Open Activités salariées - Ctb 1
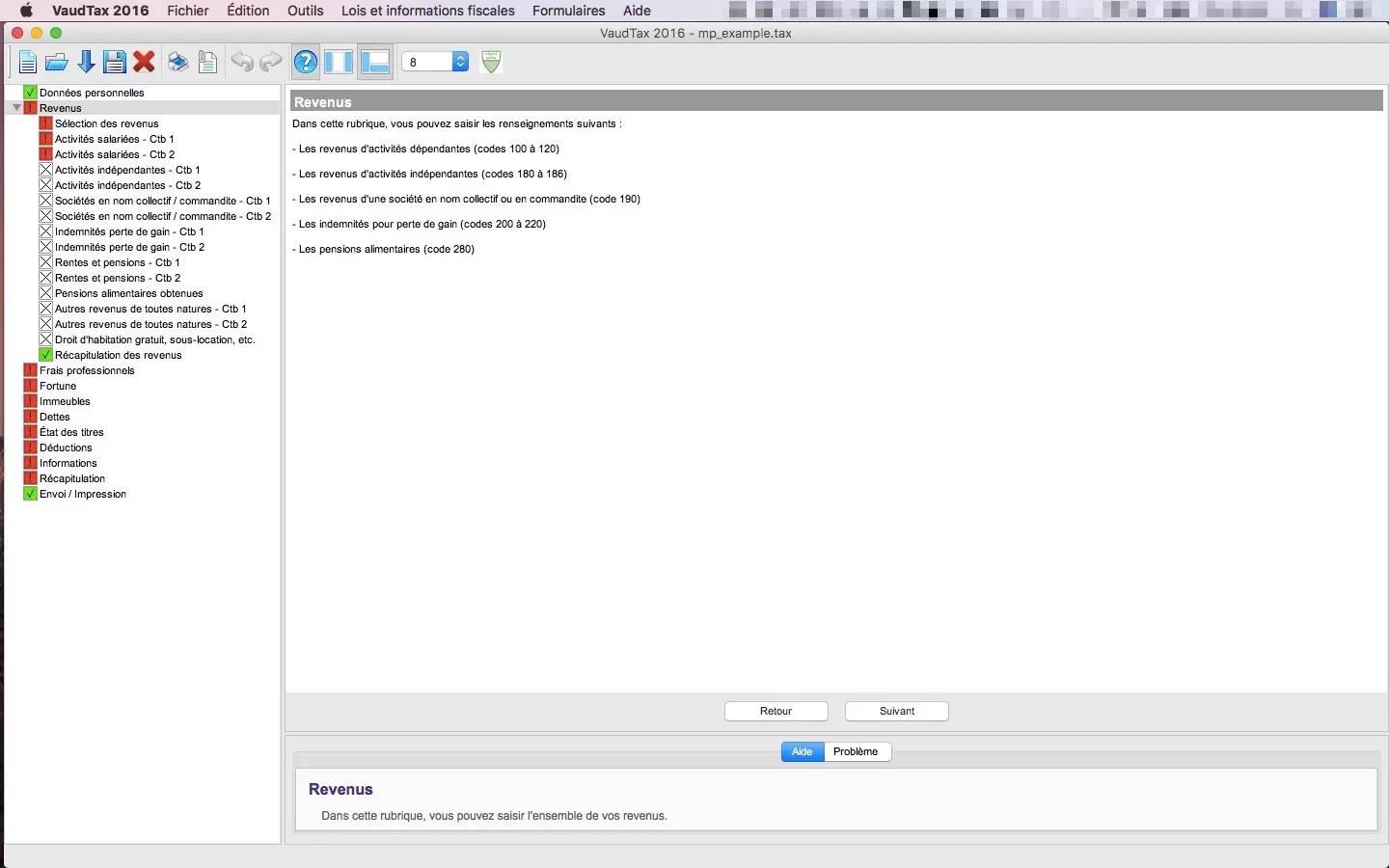This screenshot has width=1389, height=868. click(115, 139)
